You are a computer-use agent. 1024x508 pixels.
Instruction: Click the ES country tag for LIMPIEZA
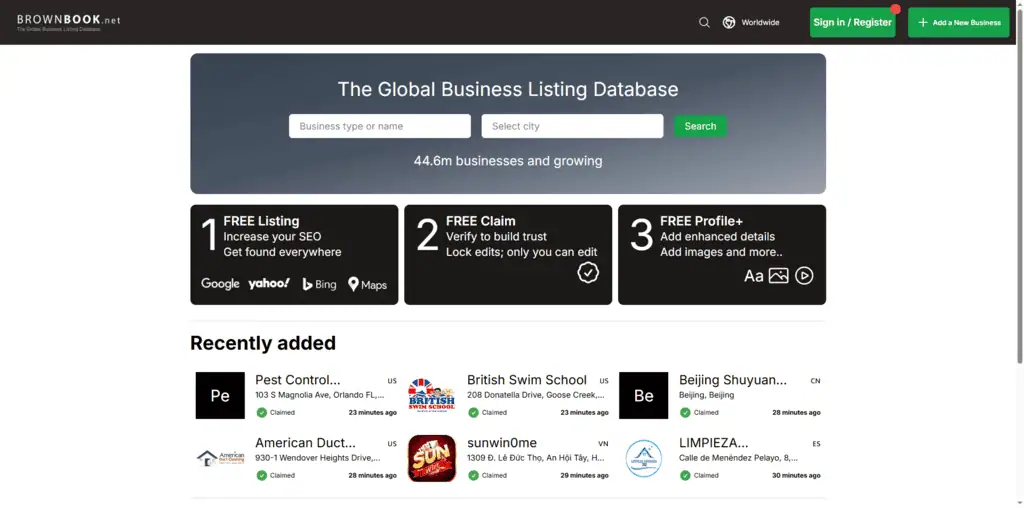point(816,444)
